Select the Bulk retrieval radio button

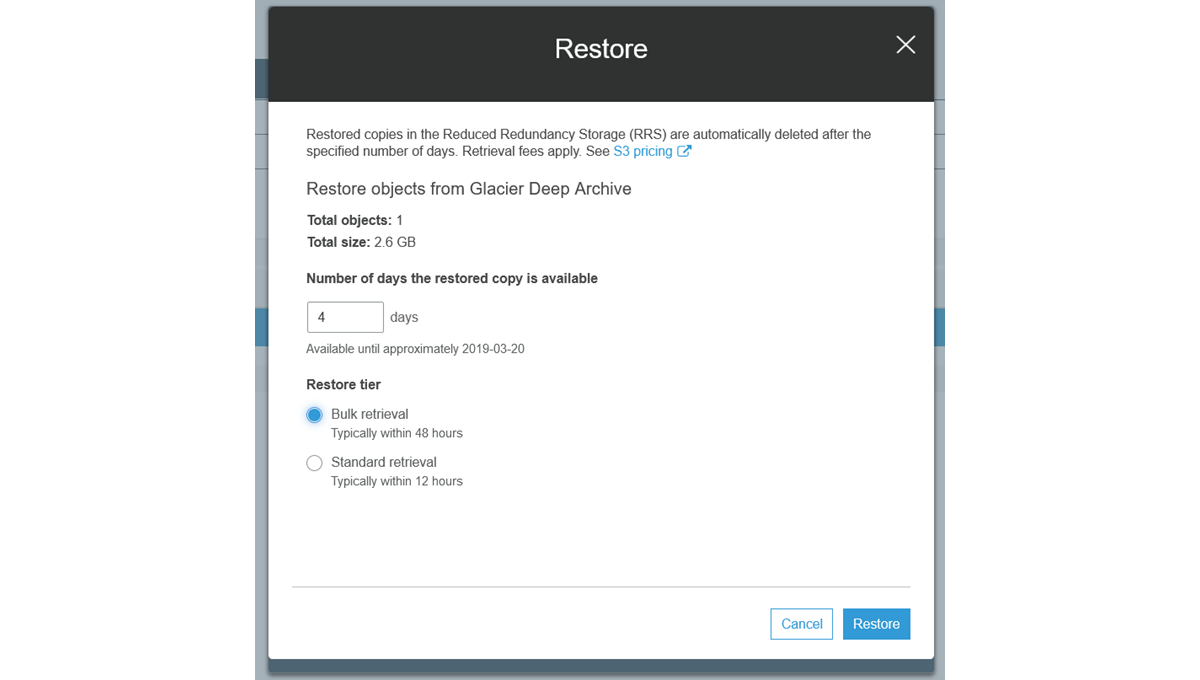[x=315, y=415]
